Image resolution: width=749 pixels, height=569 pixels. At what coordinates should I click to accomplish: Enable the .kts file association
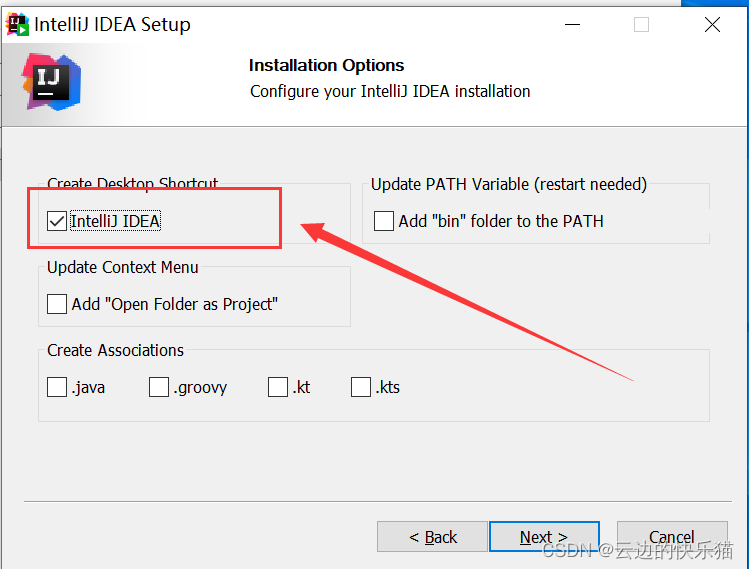361,387
